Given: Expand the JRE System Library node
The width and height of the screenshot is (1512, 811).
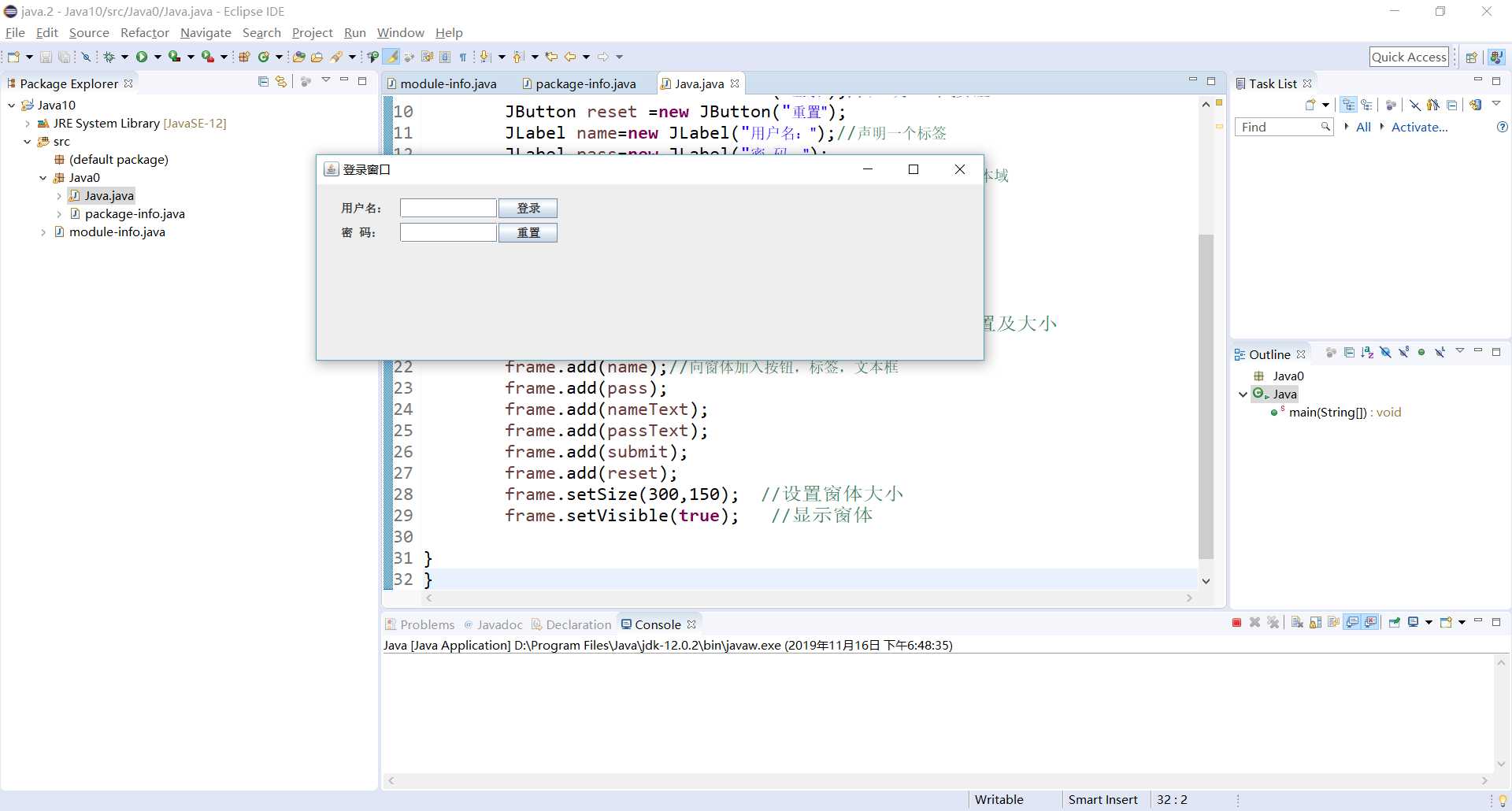Looking at the screenshot, I should point(28,124).
